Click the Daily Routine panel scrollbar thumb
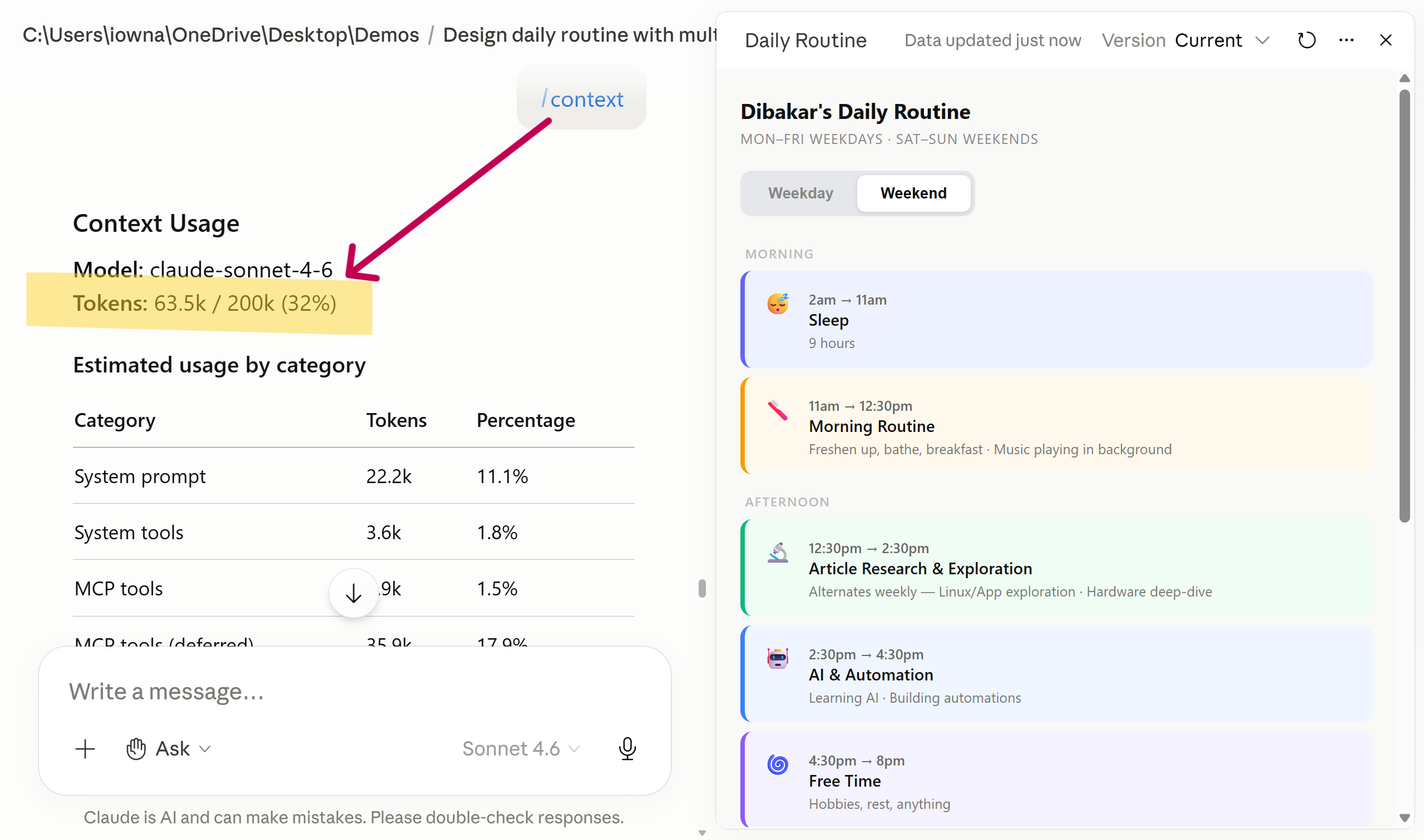 click(1404, 306)
